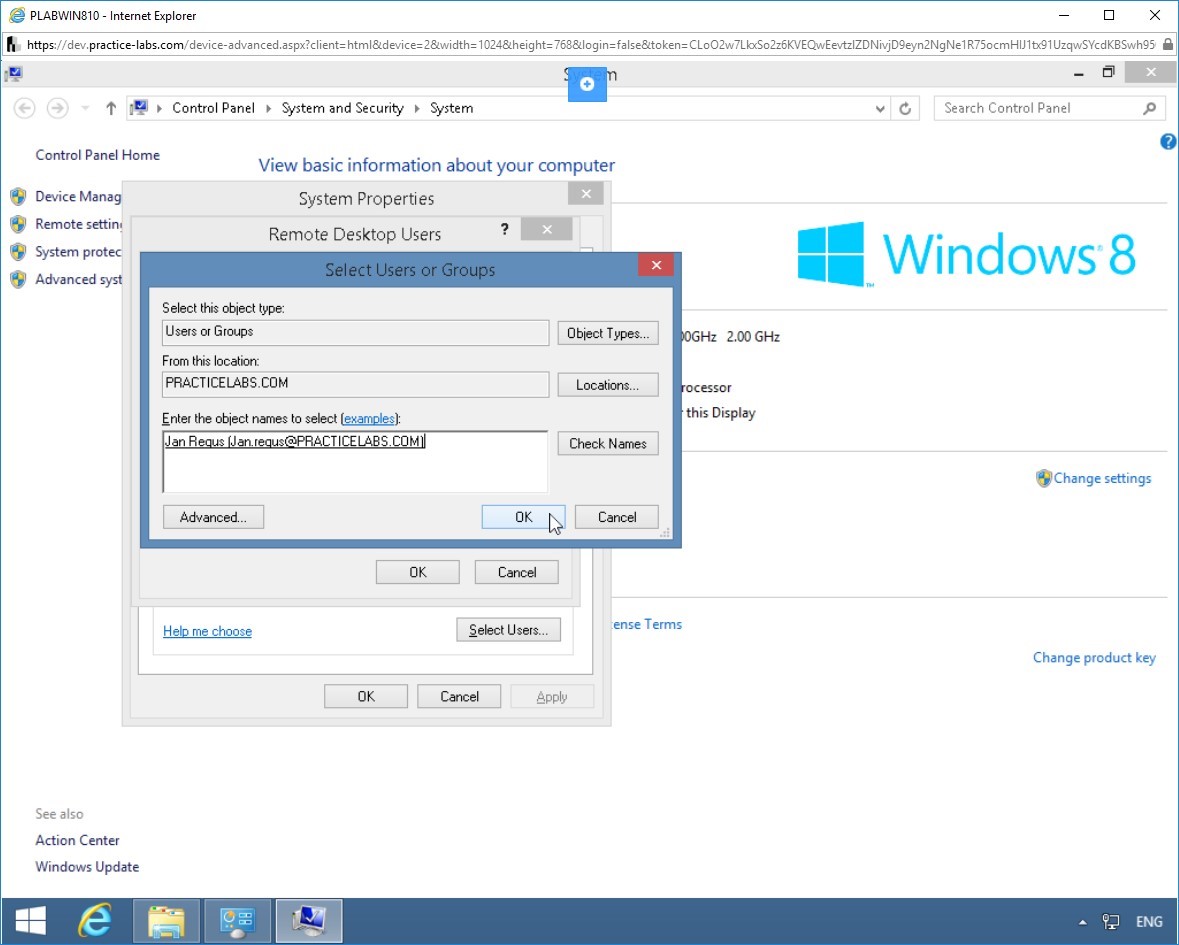This screenshot has width=1179, height=945.
Task: Select the System breadcrumb item
Action: coord(451,108)
